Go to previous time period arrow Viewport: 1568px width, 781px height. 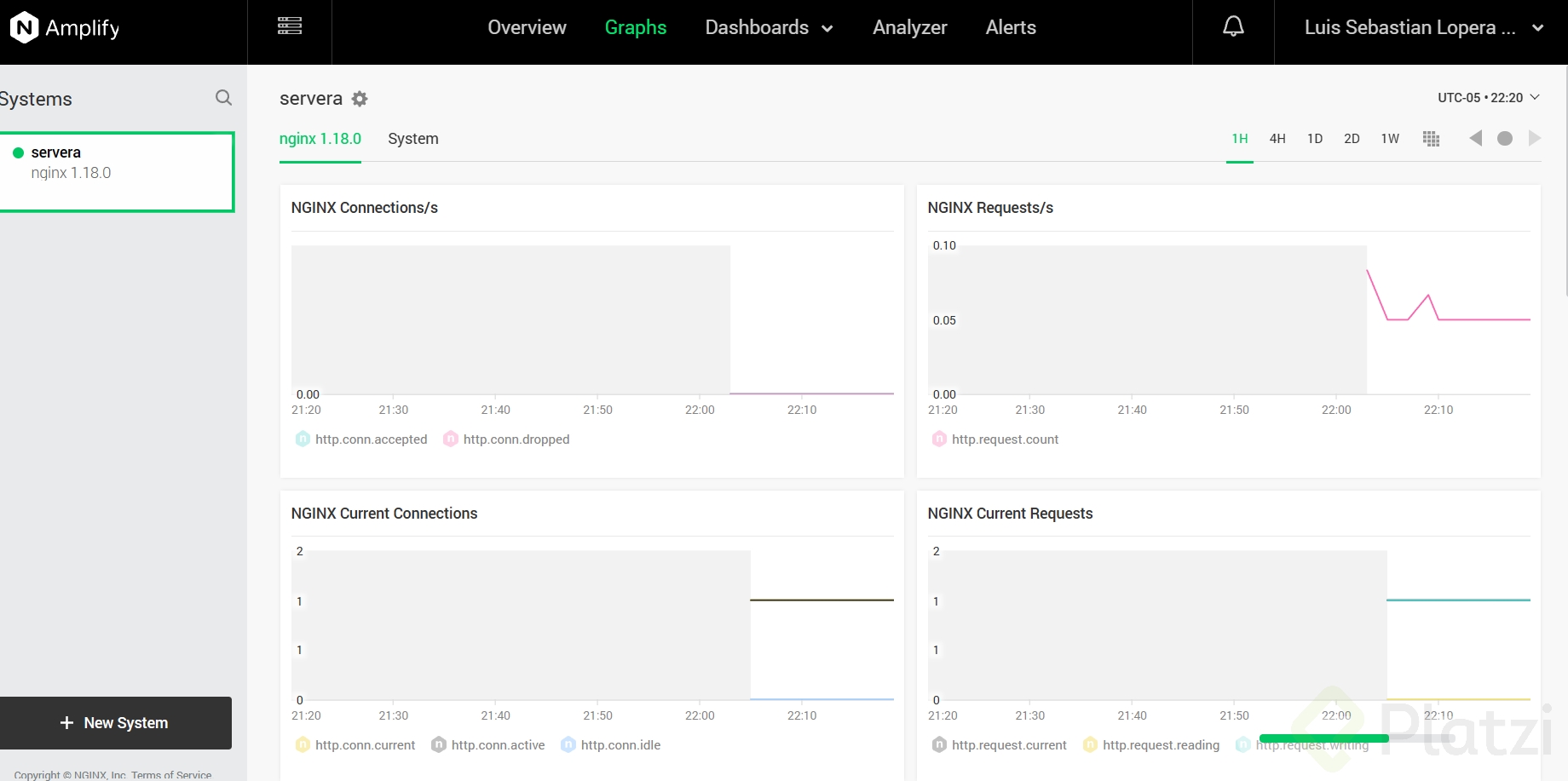(1476, 138)
